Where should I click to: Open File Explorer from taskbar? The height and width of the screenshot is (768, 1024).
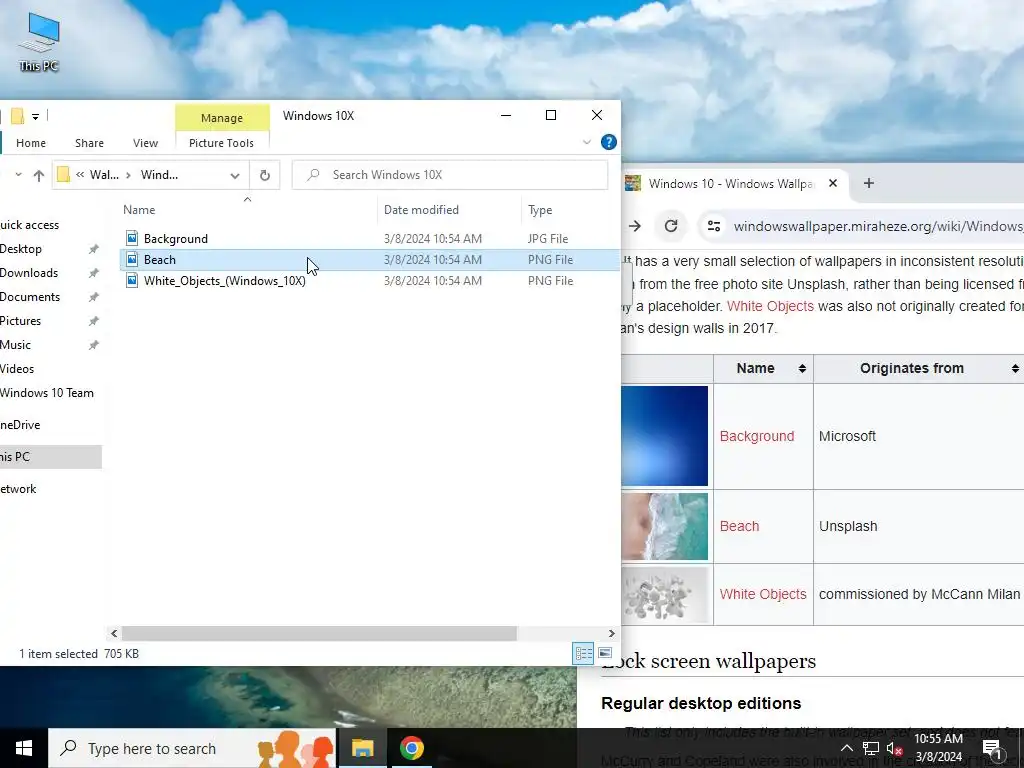(362, 748)
